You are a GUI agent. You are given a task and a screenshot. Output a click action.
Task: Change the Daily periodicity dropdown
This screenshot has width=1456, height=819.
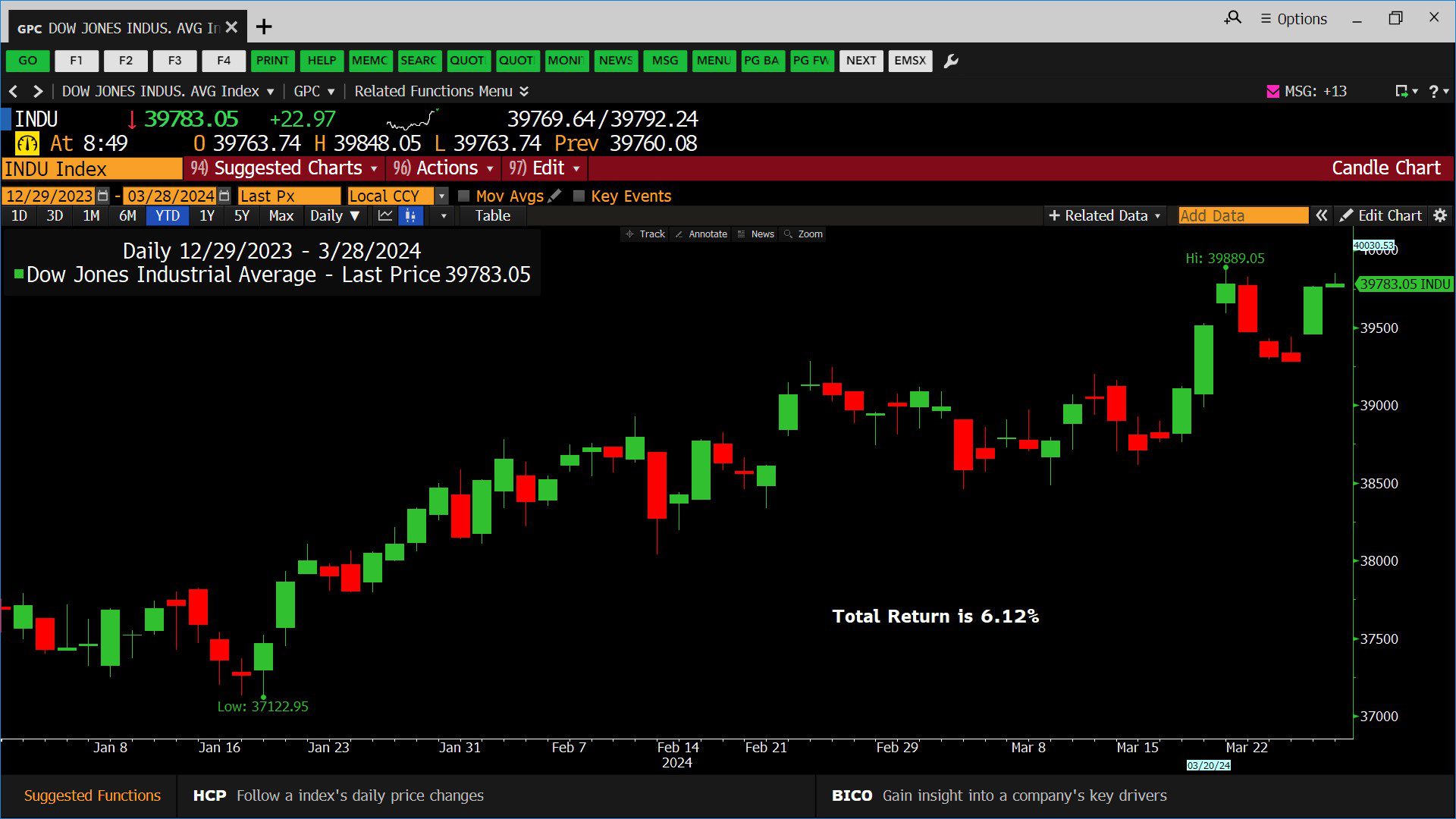coord(334,215)
